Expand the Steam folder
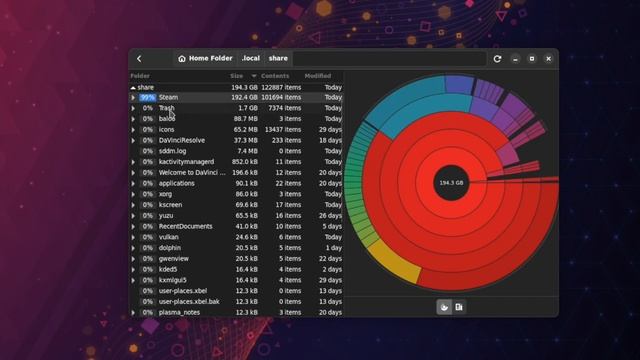640x360 pixels. 133,98
